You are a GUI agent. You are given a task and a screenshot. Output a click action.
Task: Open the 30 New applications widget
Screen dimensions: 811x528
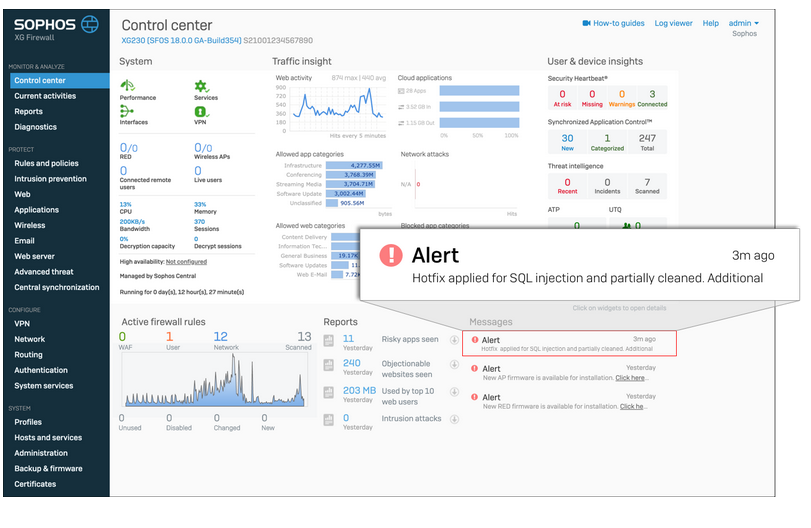(567, 142)
